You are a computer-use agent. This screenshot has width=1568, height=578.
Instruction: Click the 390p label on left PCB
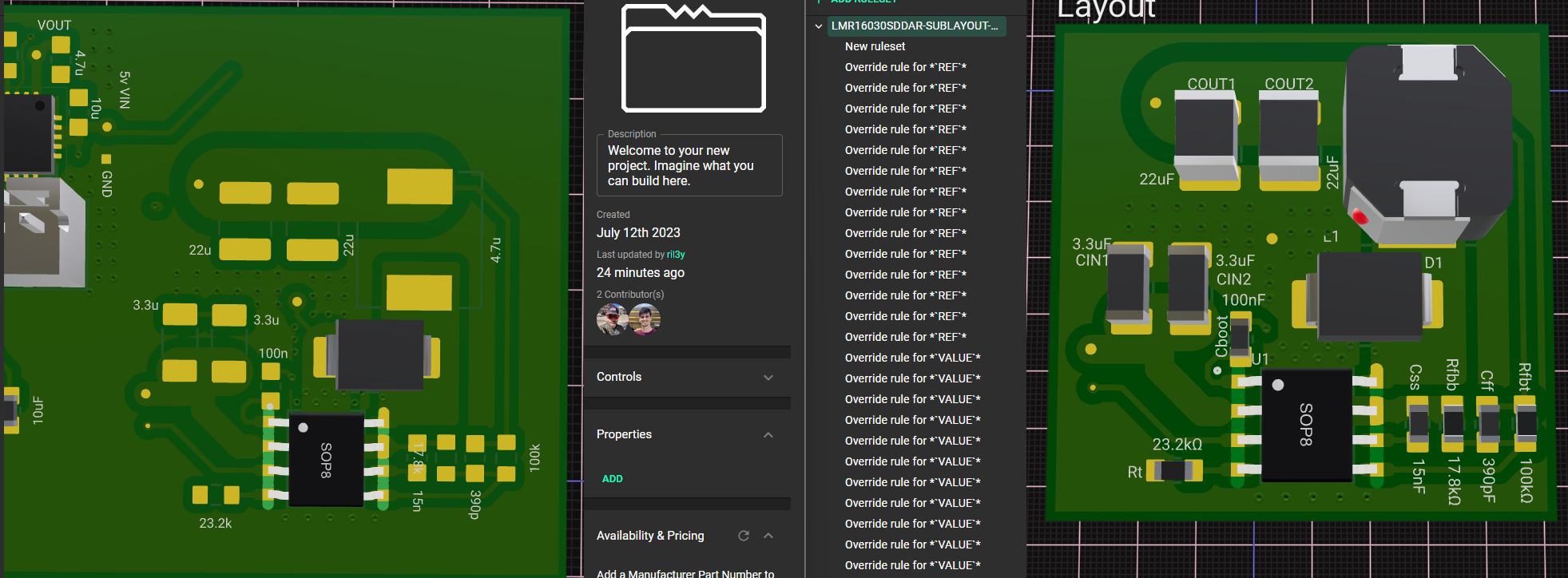pyautogui.click(x=475, y=505)
